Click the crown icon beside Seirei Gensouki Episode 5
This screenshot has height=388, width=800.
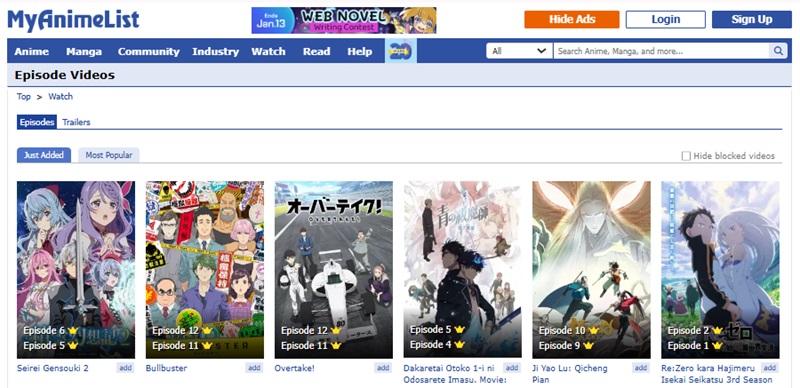pos(72,346)
